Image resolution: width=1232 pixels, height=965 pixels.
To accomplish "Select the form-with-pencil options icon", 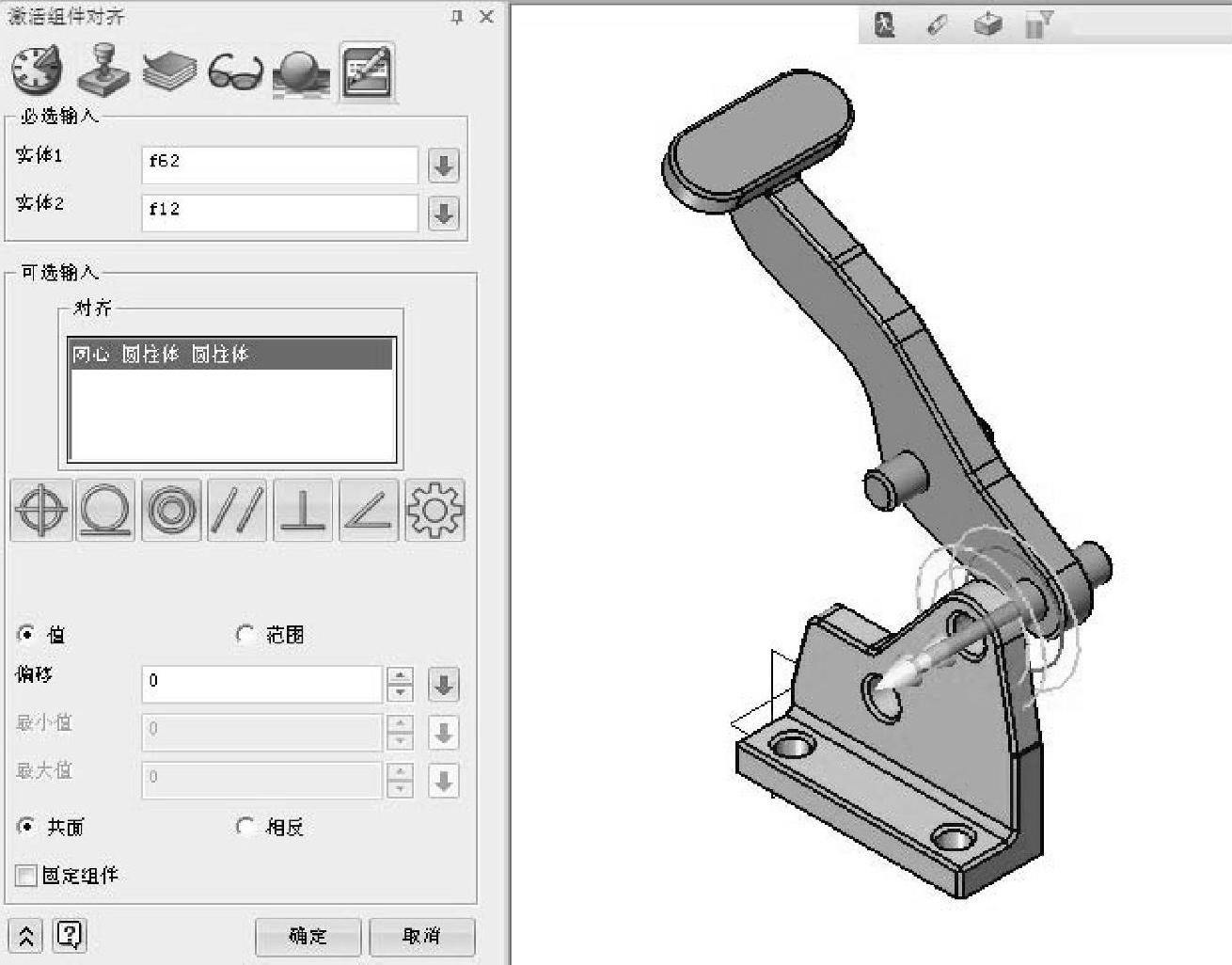I will tap(367, 71).
